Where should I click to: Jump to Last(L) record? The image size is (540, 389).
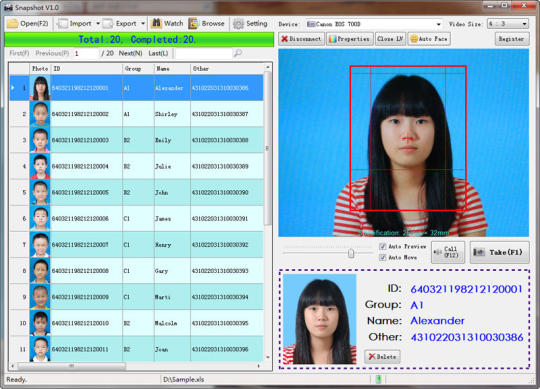pos(158,53)
